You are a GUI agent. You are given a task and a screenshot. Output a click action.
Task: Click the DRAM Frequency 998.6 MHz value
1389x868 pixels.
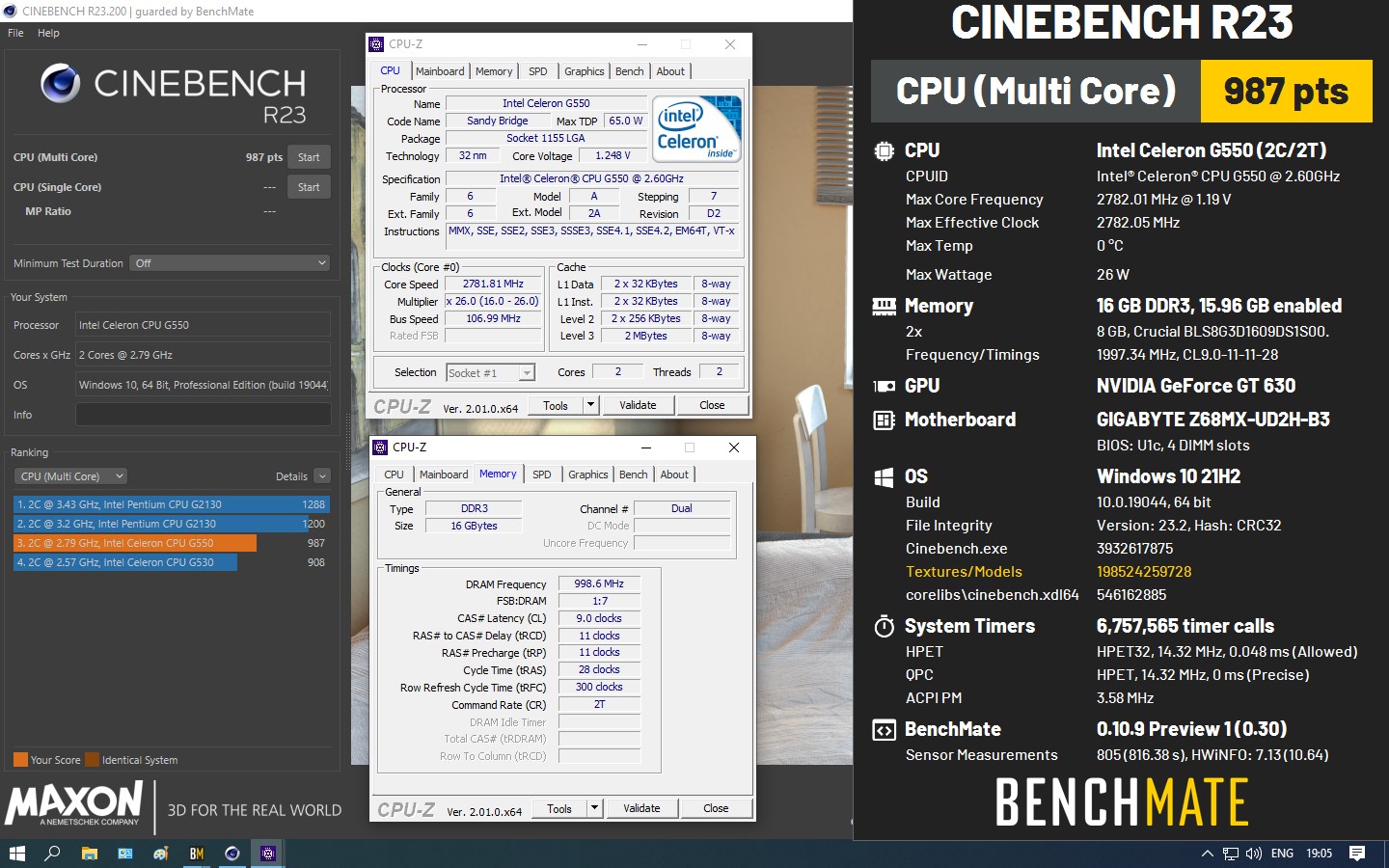coord(599,584)
